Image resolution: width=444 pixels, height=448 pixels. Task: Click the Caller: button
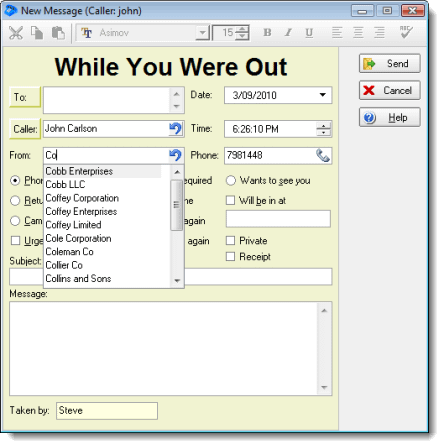25,129
